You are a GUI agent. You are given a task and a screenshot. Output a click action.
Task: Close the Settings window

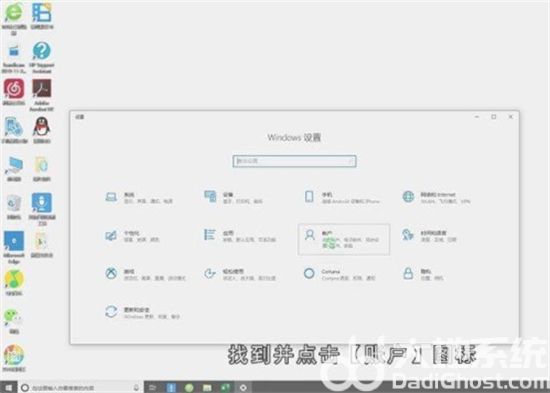click(x=511, y=117)
